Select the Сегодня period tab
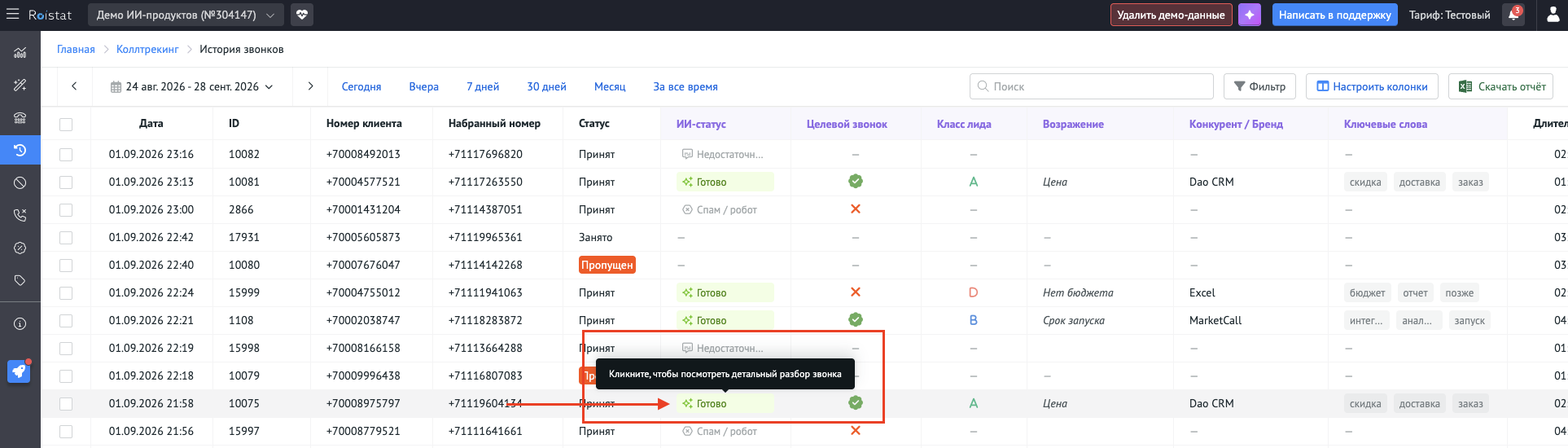 click(361, 87)
